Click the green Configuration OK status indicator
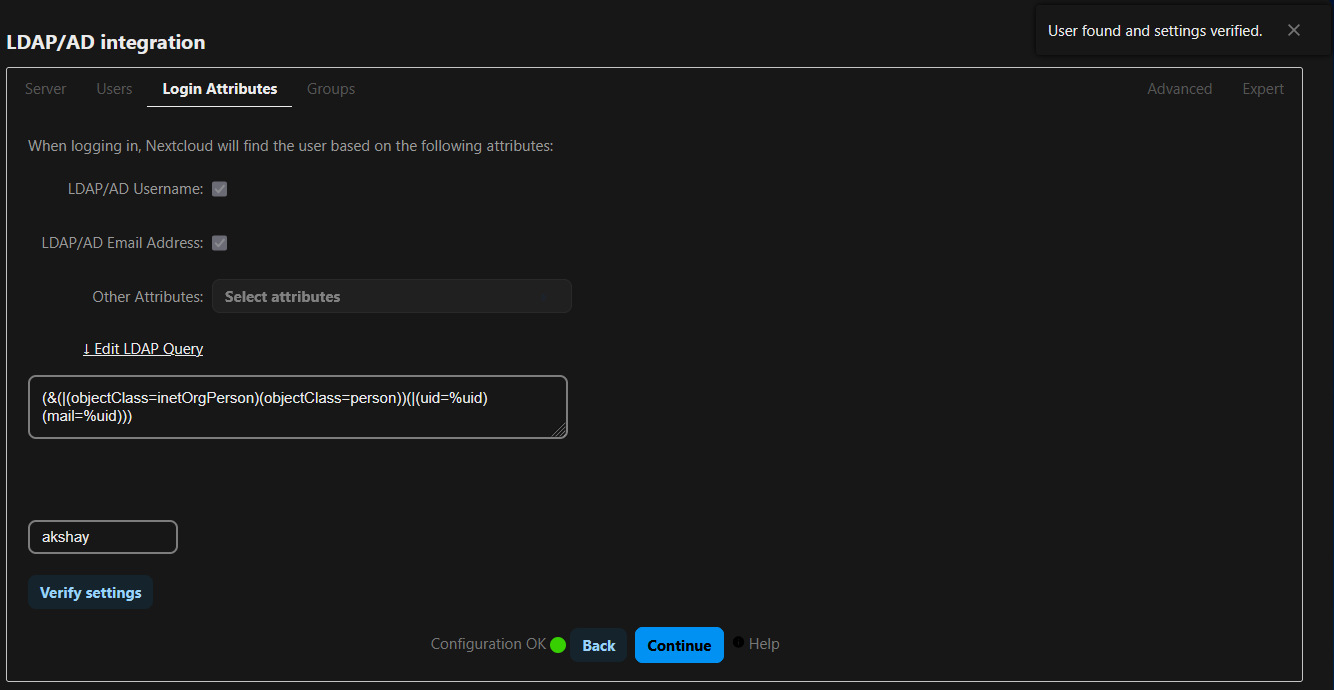This screenshot has height=690, width=1334. tap(558, 645)
